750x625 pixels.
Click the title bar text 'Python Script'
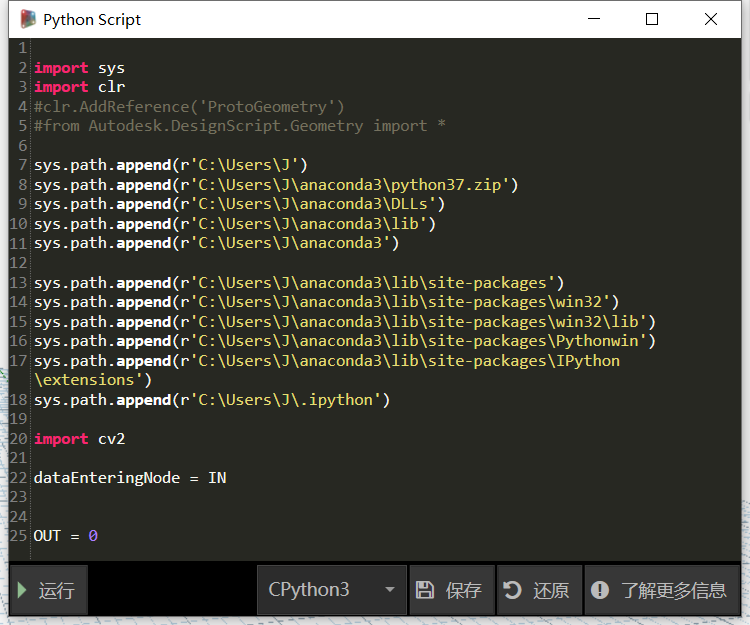click(92, 20)
